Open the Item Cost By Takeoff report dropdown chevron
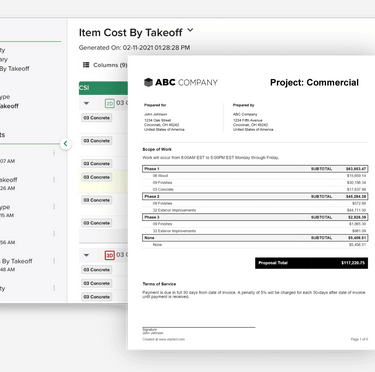This screenshot has width=375, height=372. coord(190,30)
